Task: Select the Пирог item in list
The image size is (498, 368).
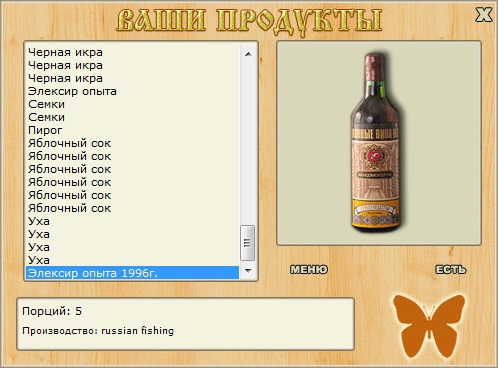Action: 132,130
